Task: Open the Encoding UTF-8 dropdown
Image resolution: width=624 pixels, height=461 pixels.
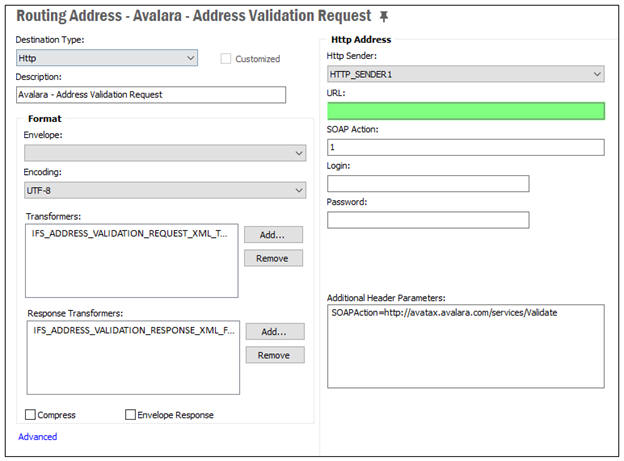Action: 165,190
